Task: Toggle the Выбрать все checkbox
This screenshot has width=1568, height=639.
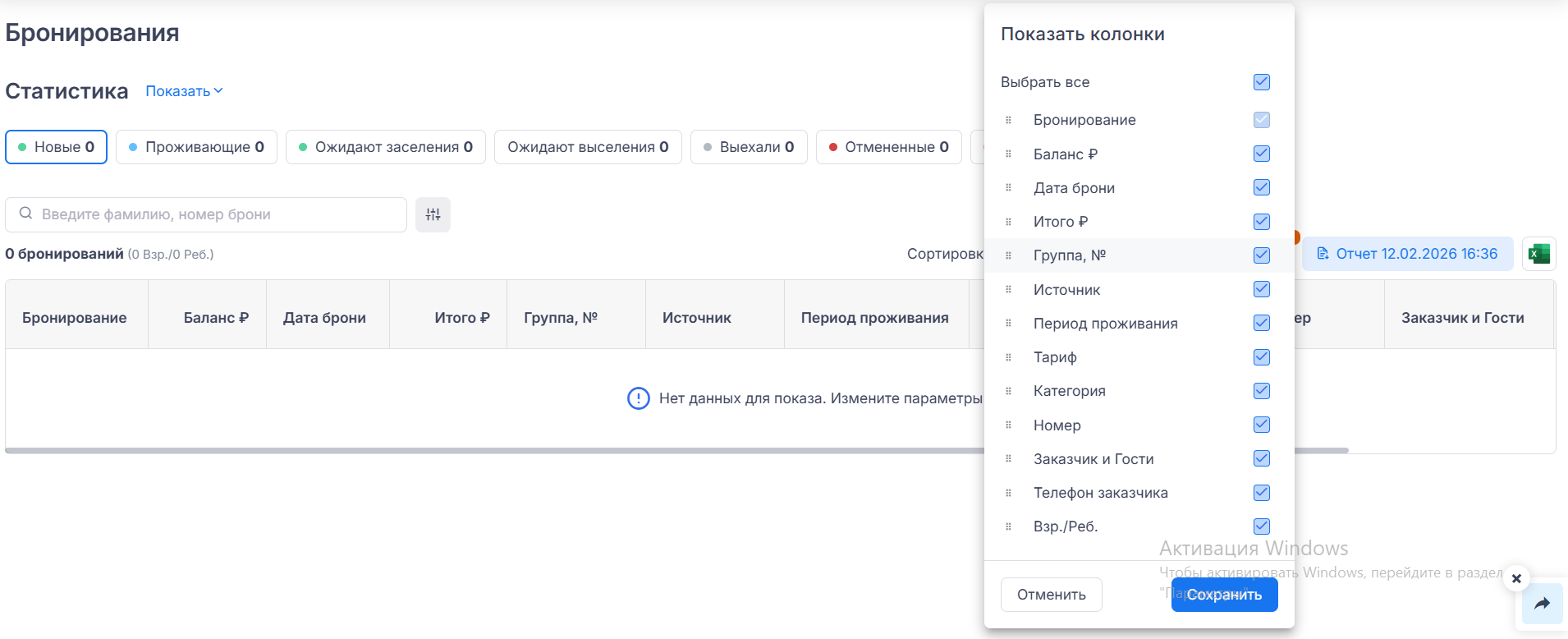Action: 1262,82
